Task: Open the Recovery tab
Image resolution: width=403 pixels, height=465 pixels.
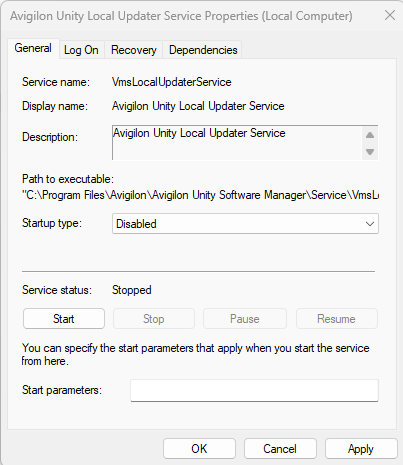Action: 134,50
